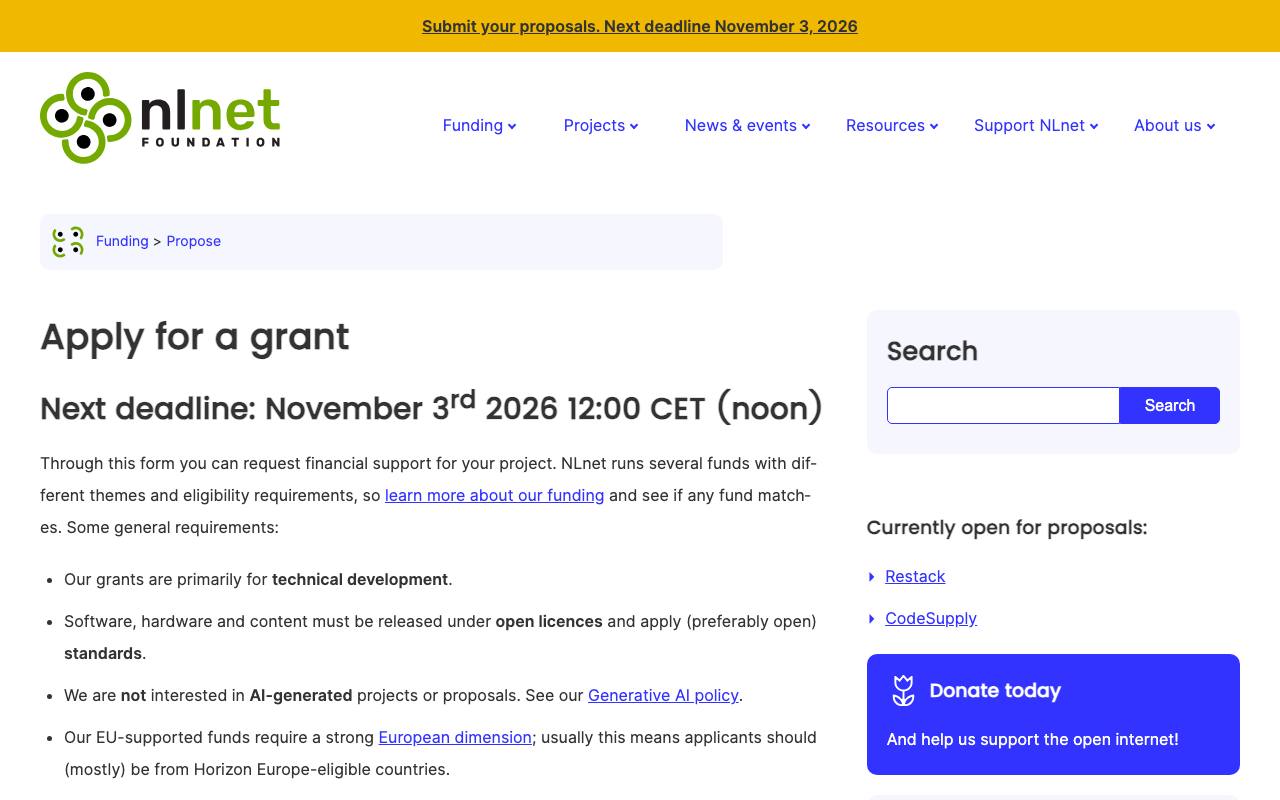Screen dimensions: 1280x800
Task: Click the Search panel heading
Action: click(x=932, y=351)
